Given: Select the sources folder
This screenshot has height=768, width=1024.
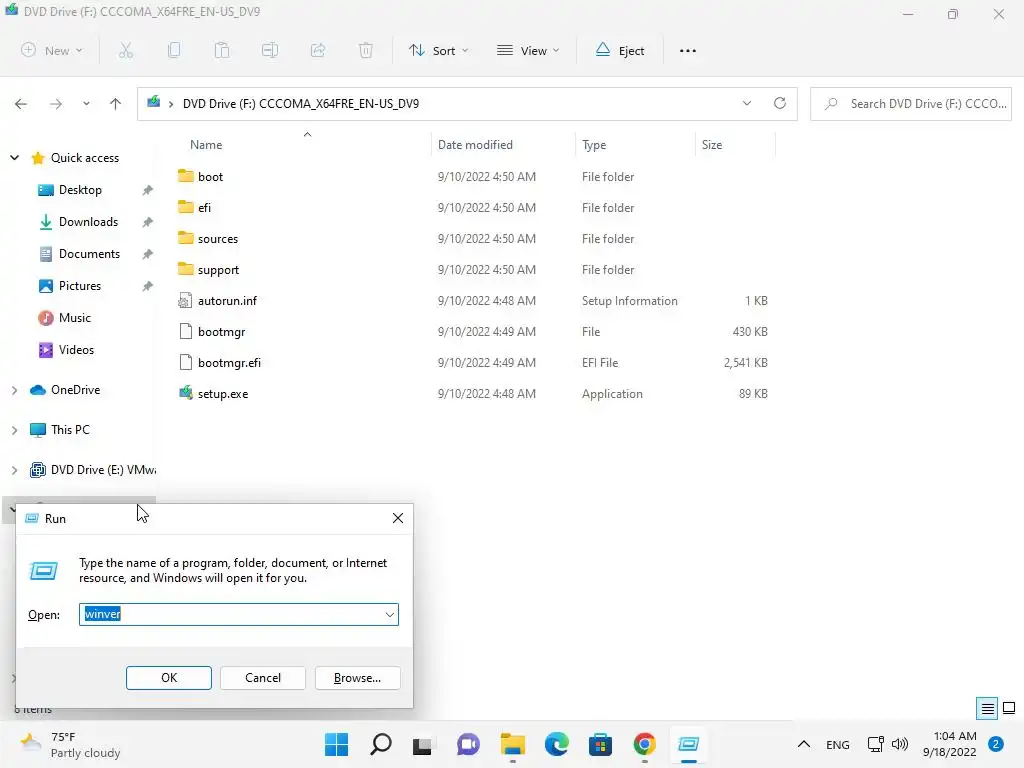Looking at the screenshot, I should click(217, 238).
